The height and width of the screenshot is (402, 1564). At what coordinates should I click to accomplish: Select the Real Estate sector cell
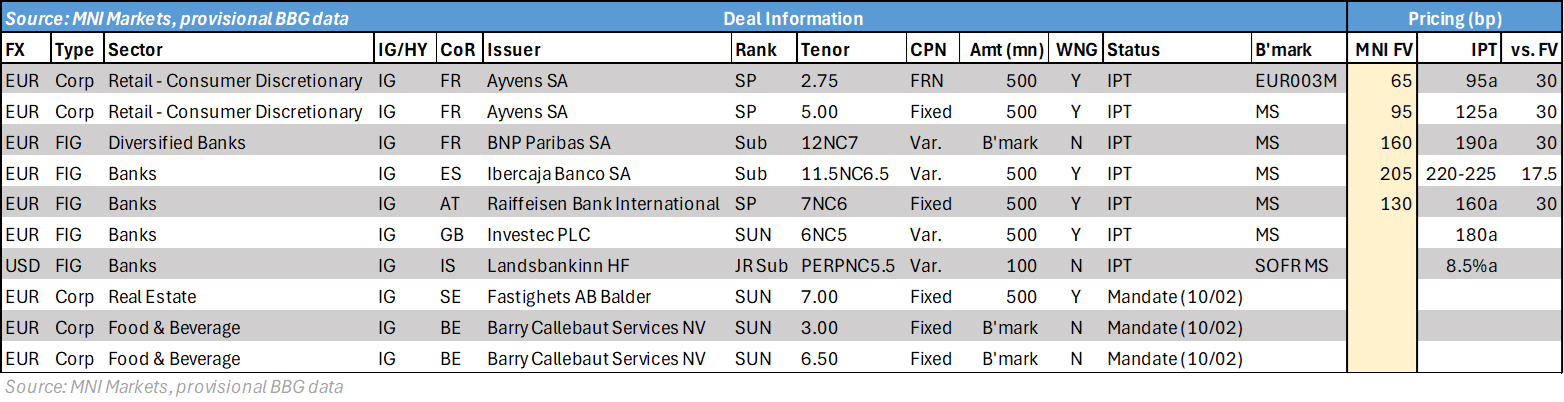pyautogui.click(x=152, y=297)
